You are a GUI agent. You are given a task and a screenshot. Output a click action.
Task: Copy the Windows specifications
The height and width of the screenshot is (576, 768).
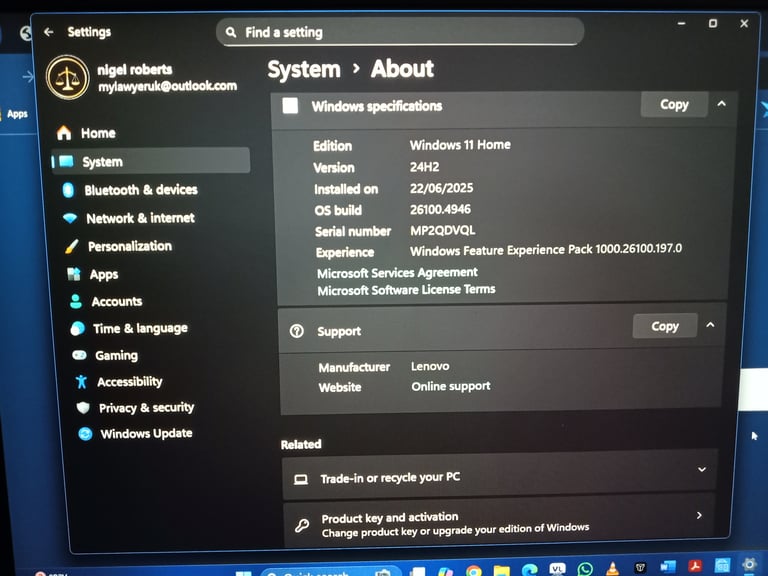click(674, 104)
